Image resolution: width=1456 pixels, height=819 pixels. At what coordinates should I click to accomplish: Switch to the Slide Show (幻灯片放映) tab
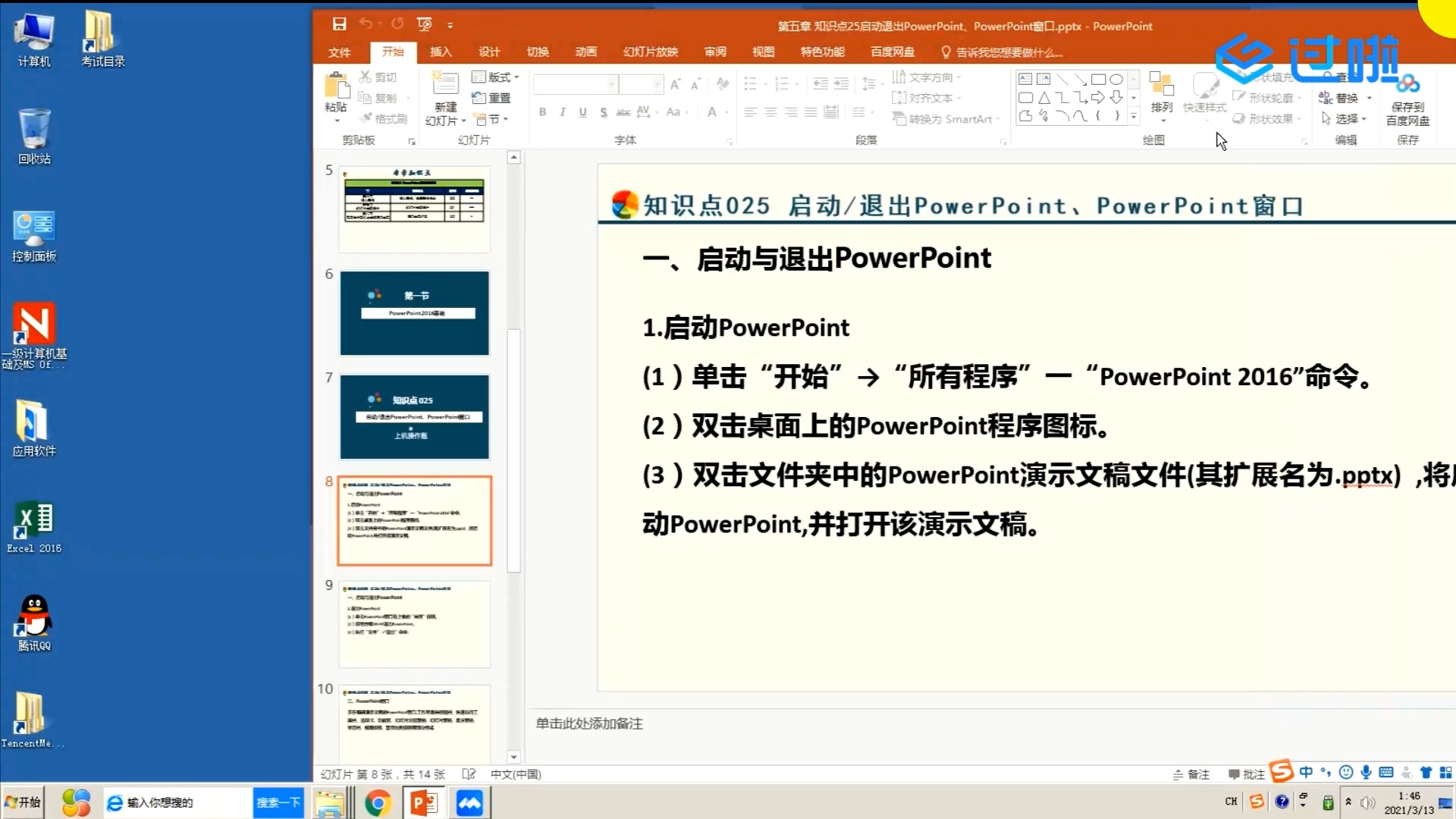pos(650,52)
